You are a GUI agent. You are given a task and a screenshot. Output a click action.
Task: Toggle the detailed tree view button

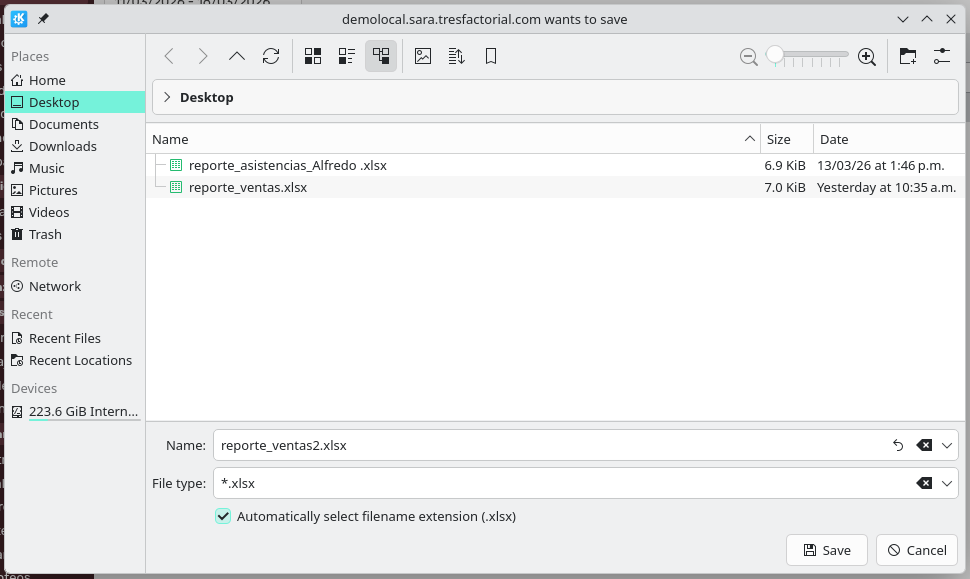[x=381, y=57]
